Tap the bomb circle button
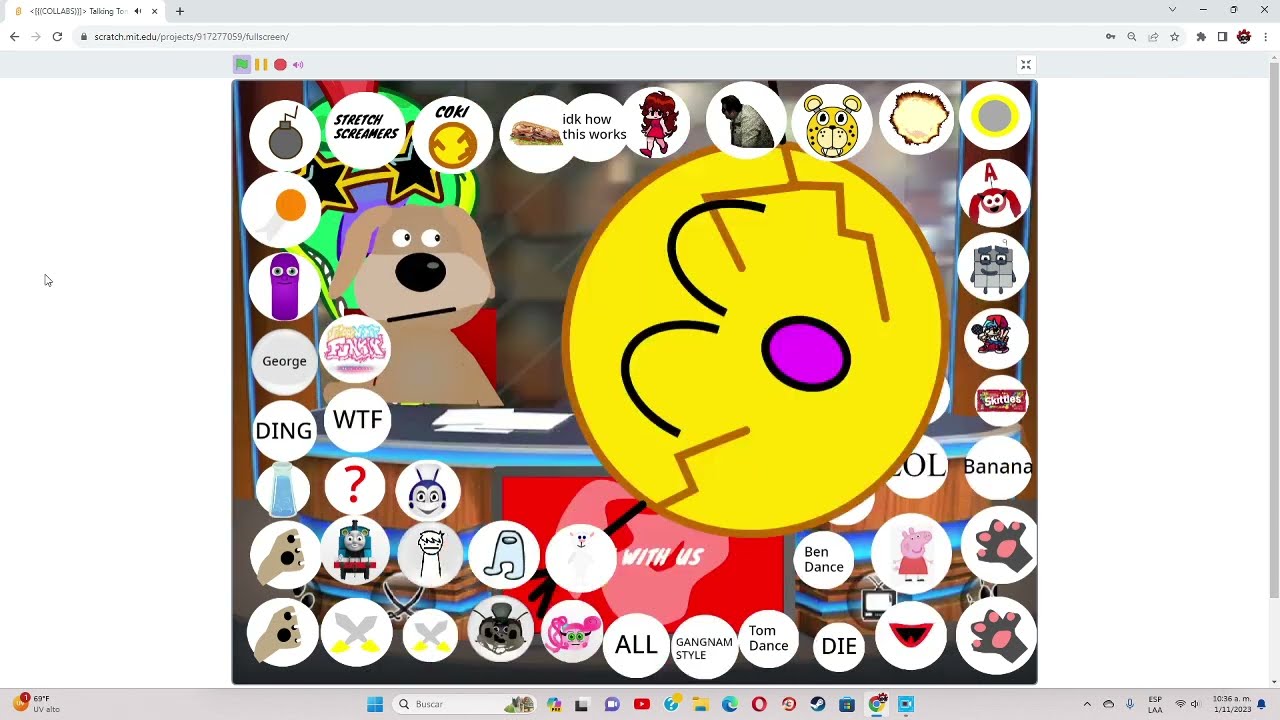Viewport: 1280px width, 720px height. point(285,135)
